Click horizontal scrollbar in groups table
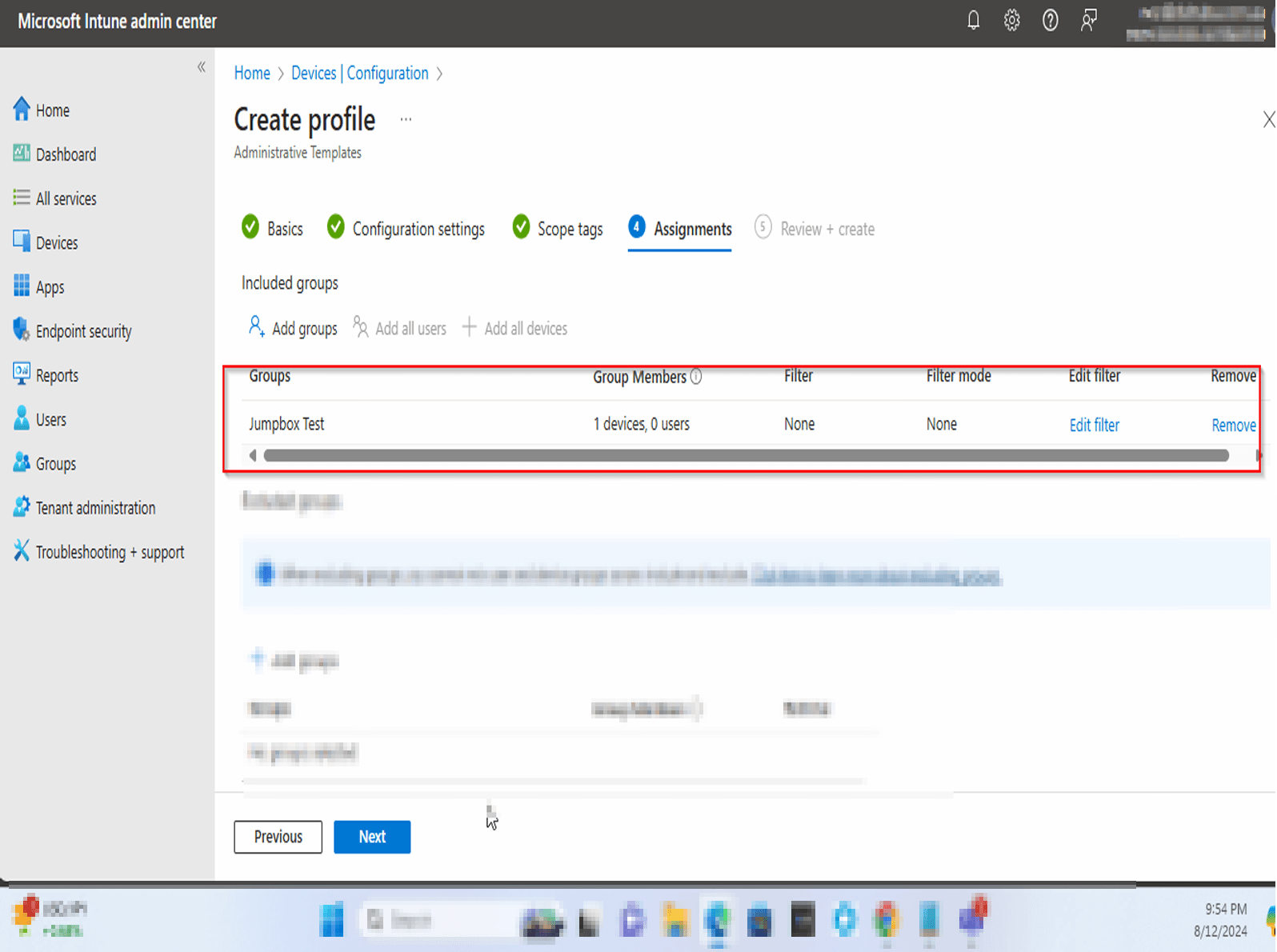This screenshot has height=952, width=1277. (746, 455)
